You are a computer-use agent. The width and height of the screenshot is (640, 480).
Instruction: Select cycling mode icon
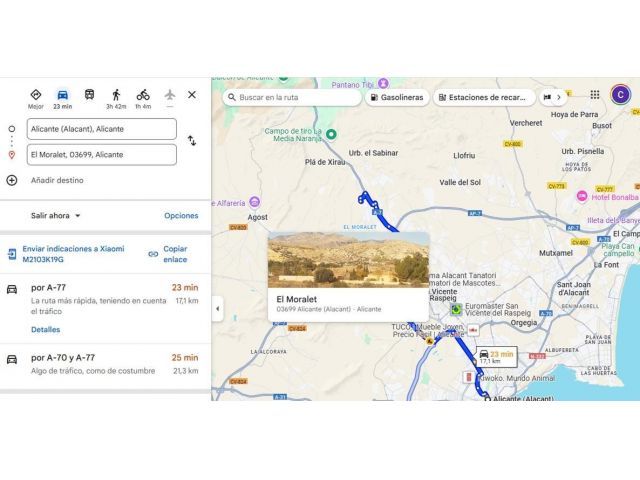click(x=143, y=95)
